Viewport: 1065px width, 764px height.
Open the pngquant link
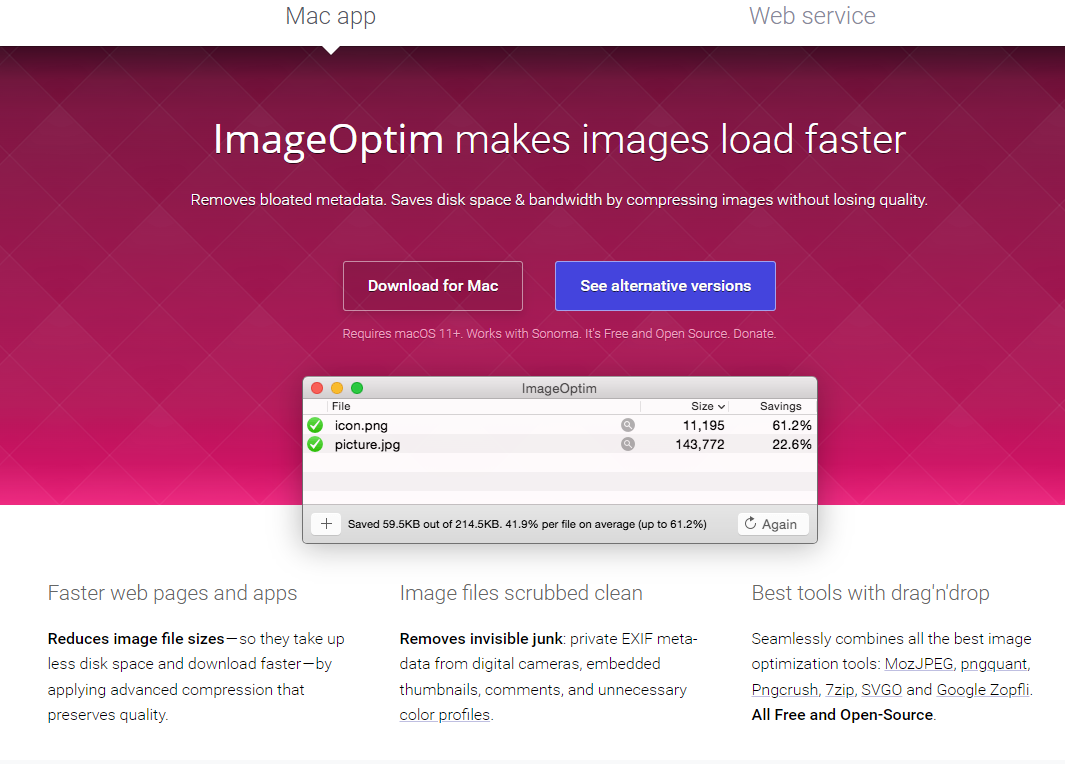coord(994,664)
